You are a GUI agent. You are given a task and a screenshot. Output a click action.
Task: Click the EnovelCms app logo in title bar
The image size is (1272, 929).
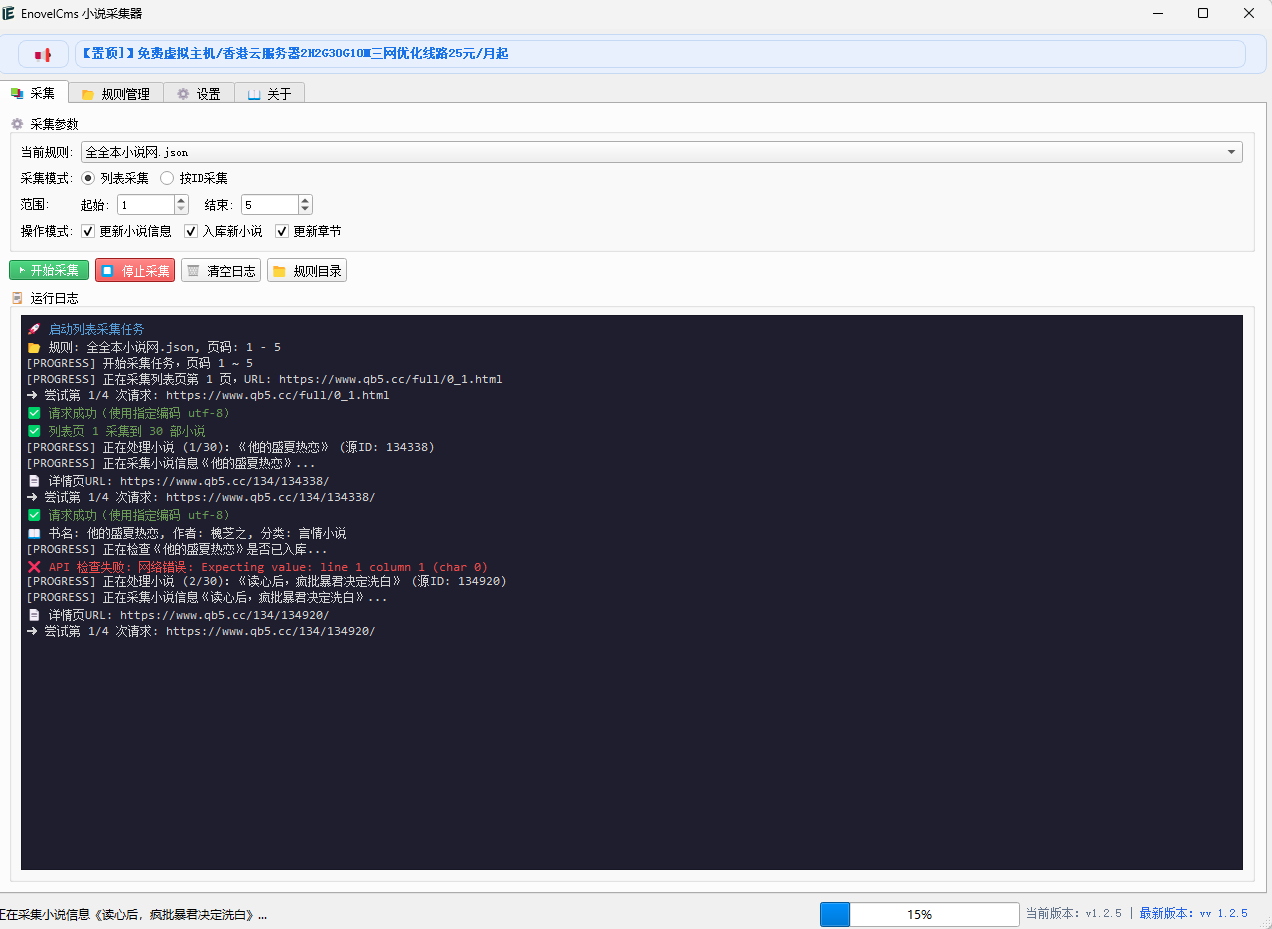pyautogui.click(x=8, y=13)
